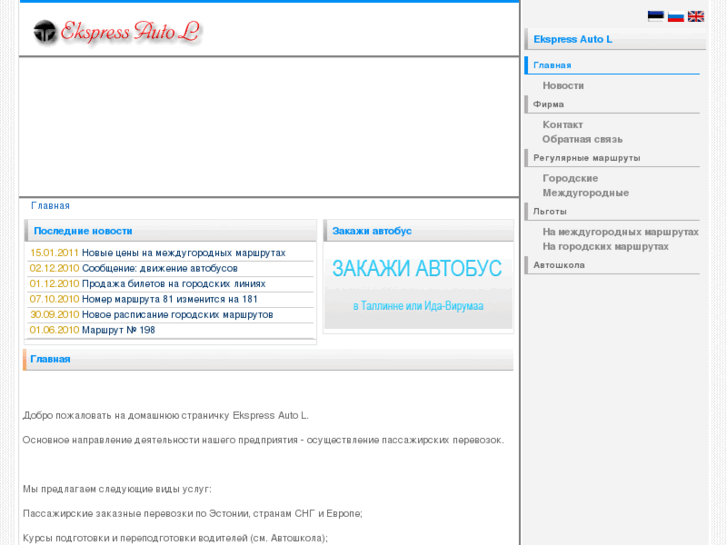
Task: Click the Главная content section heading
Action: click(x=50, y=359)
